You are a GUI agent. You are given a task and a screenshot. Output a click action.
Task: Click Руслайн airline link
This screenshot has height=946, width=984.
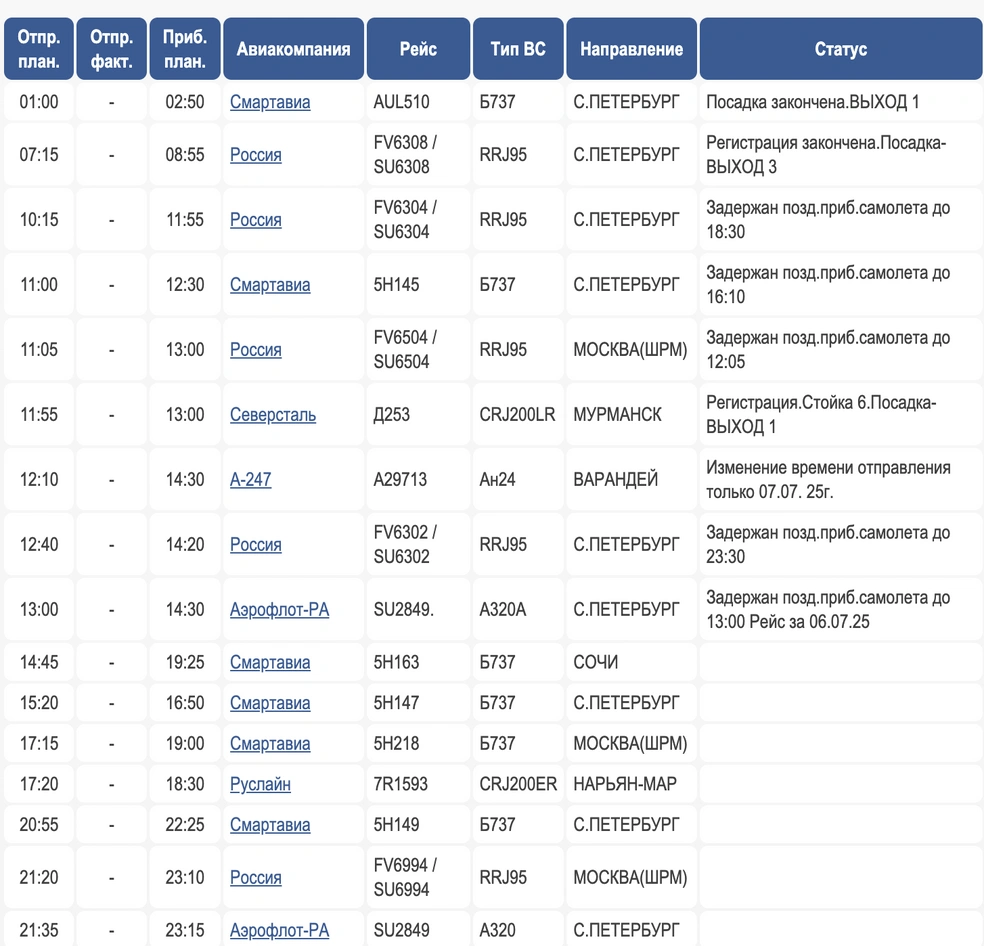point(260,785)
